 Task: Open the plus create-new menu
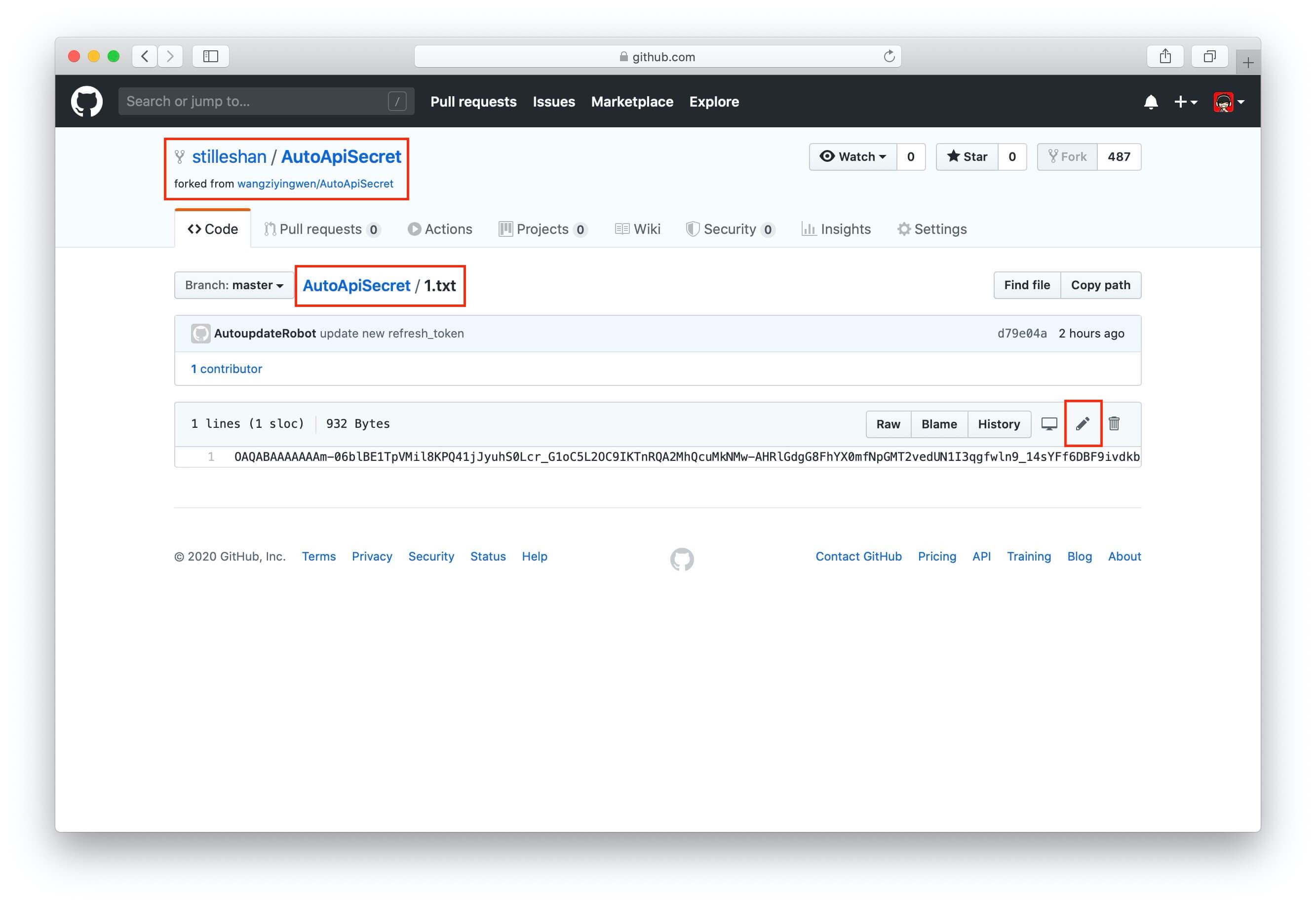tap(1186, 102)
